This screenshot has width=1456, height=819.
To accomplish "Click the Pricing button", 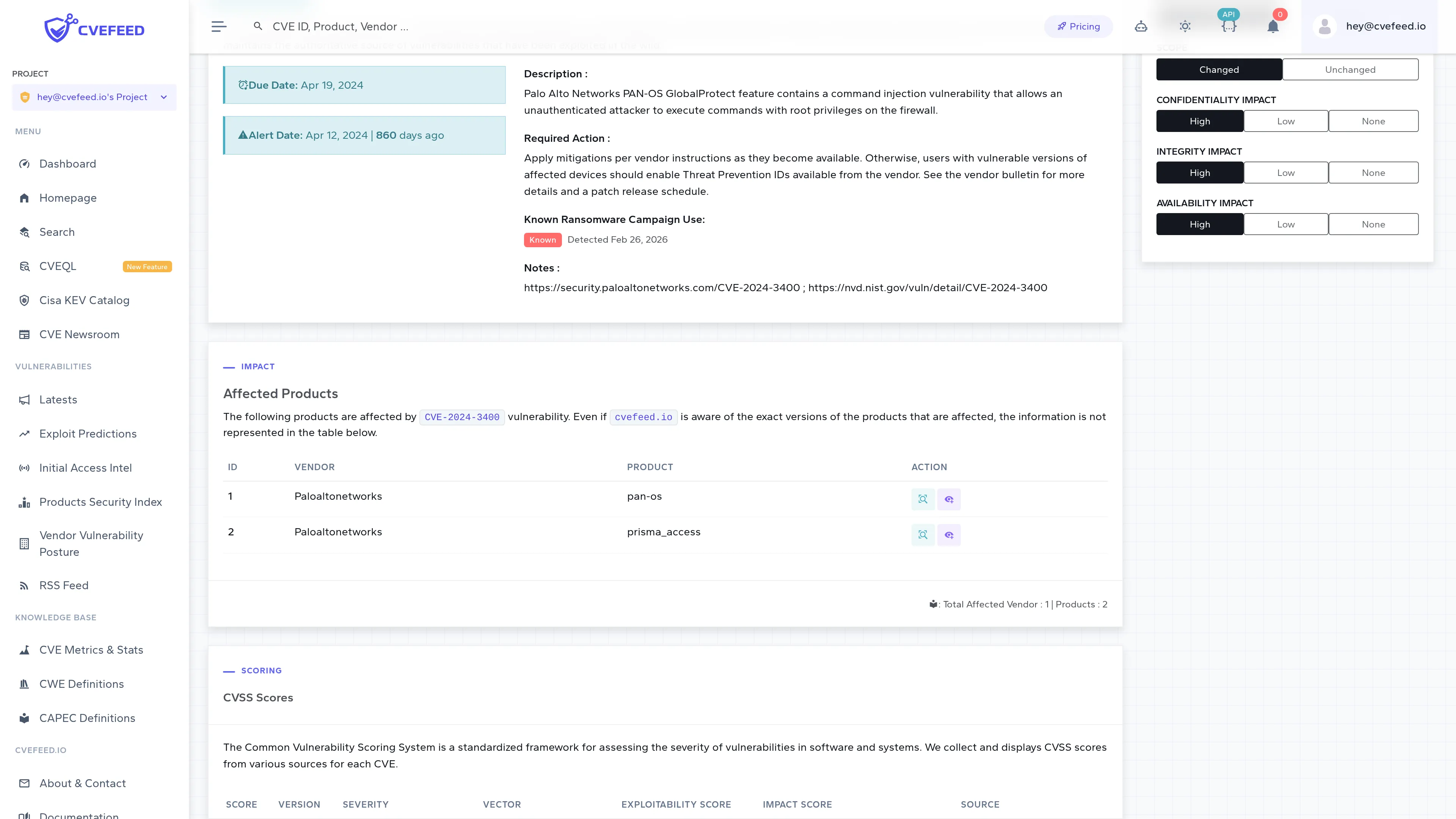I will point(1078,27).
